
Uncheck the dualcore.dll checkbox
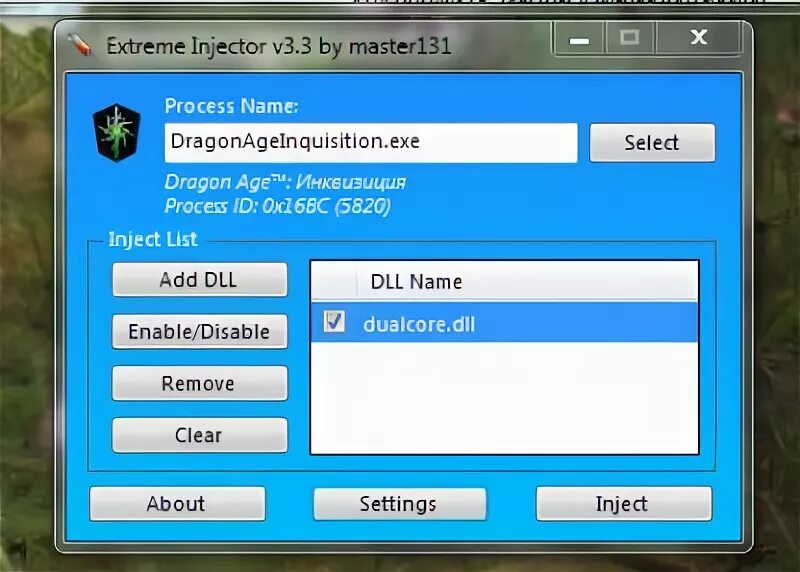click(334, 321)
